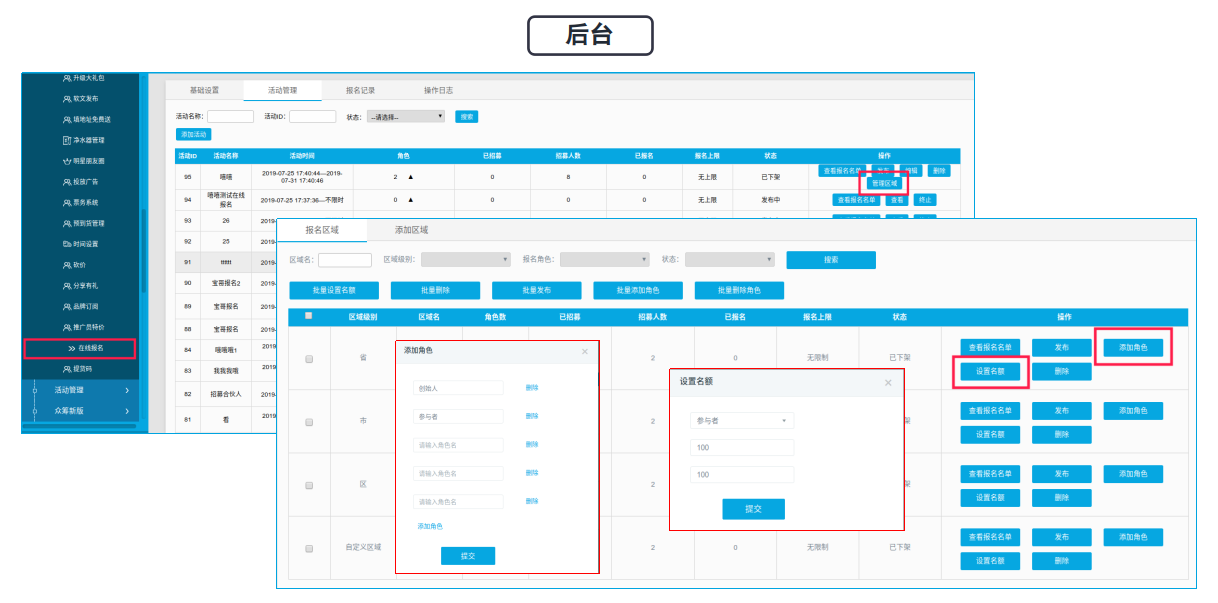The width and height of the screenshot is (1218, 603).
Task: Expand the role triangle in row 94
Action: 409,199
